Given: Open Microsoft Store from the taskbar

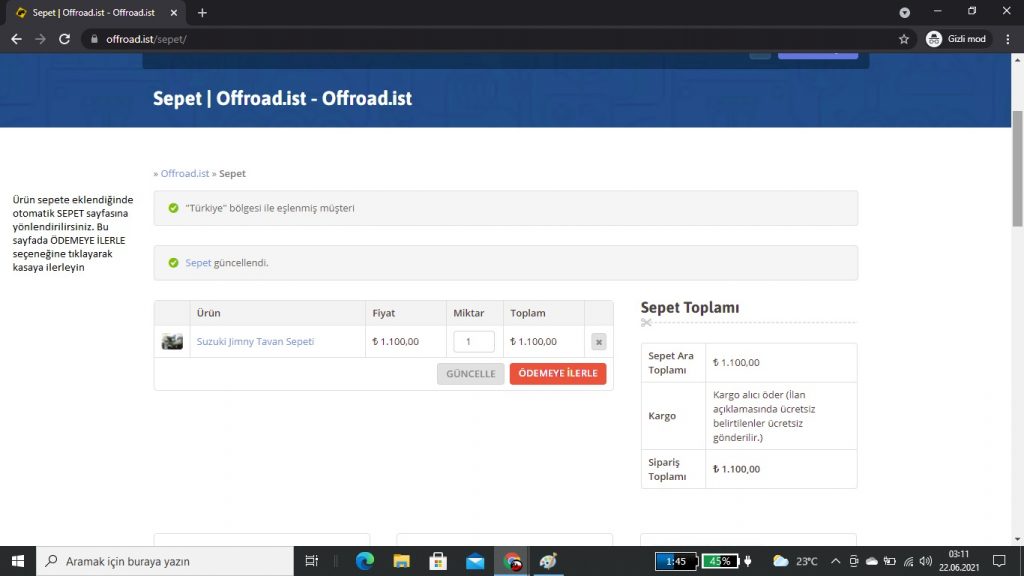Looking at the screenshot, I should (x=438, y=561).
